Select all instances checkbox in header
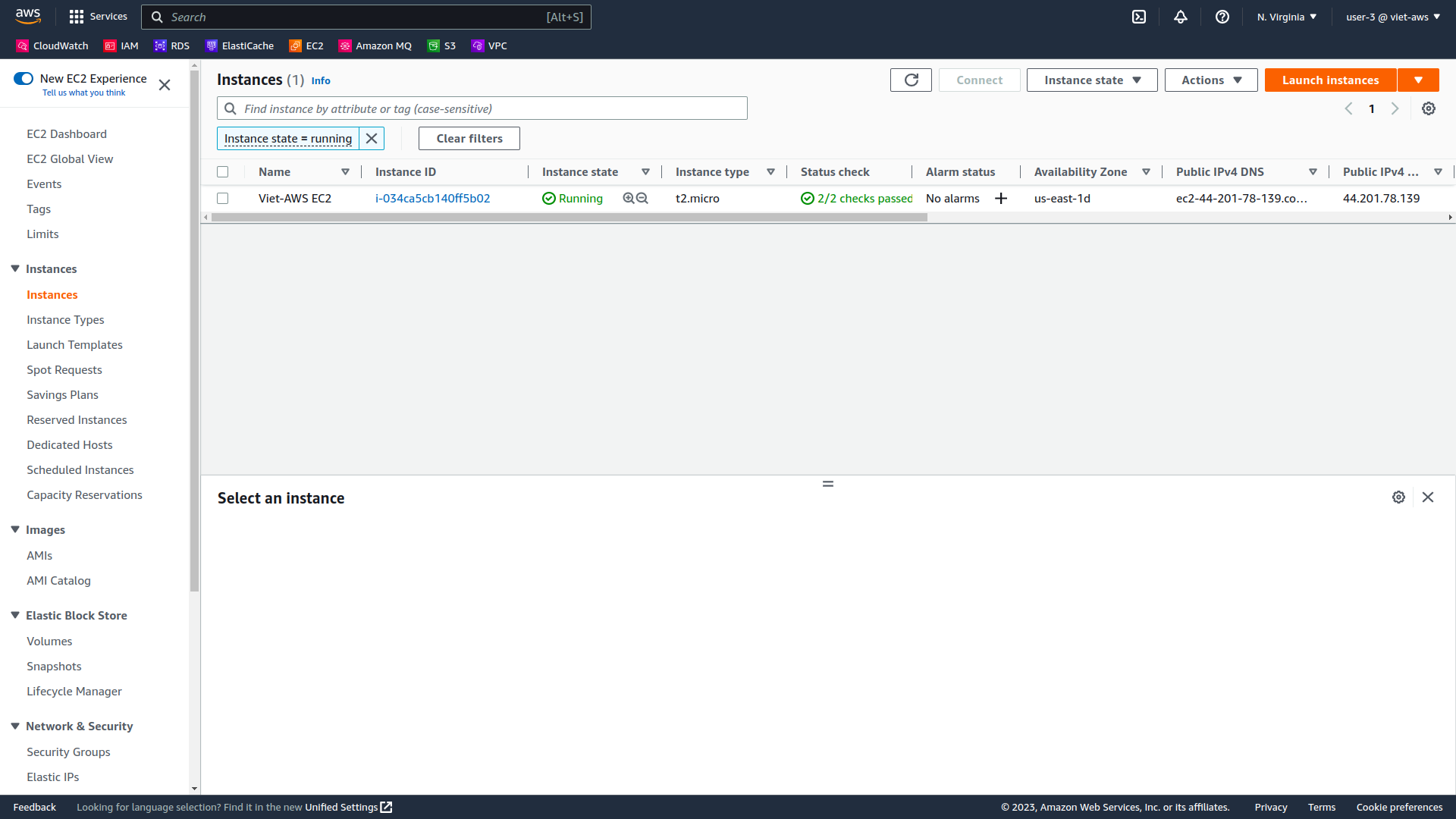Image resolution: width=1456 pixels, height=819 pixels. pyautogui.click(x=222, y=171)
